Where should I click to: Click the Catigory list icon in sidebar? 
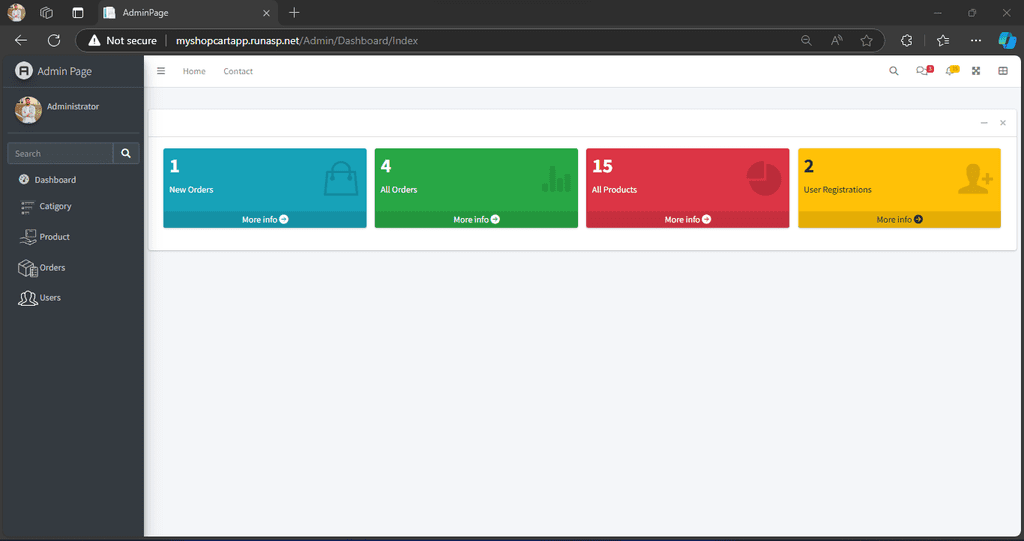[27, 208]
